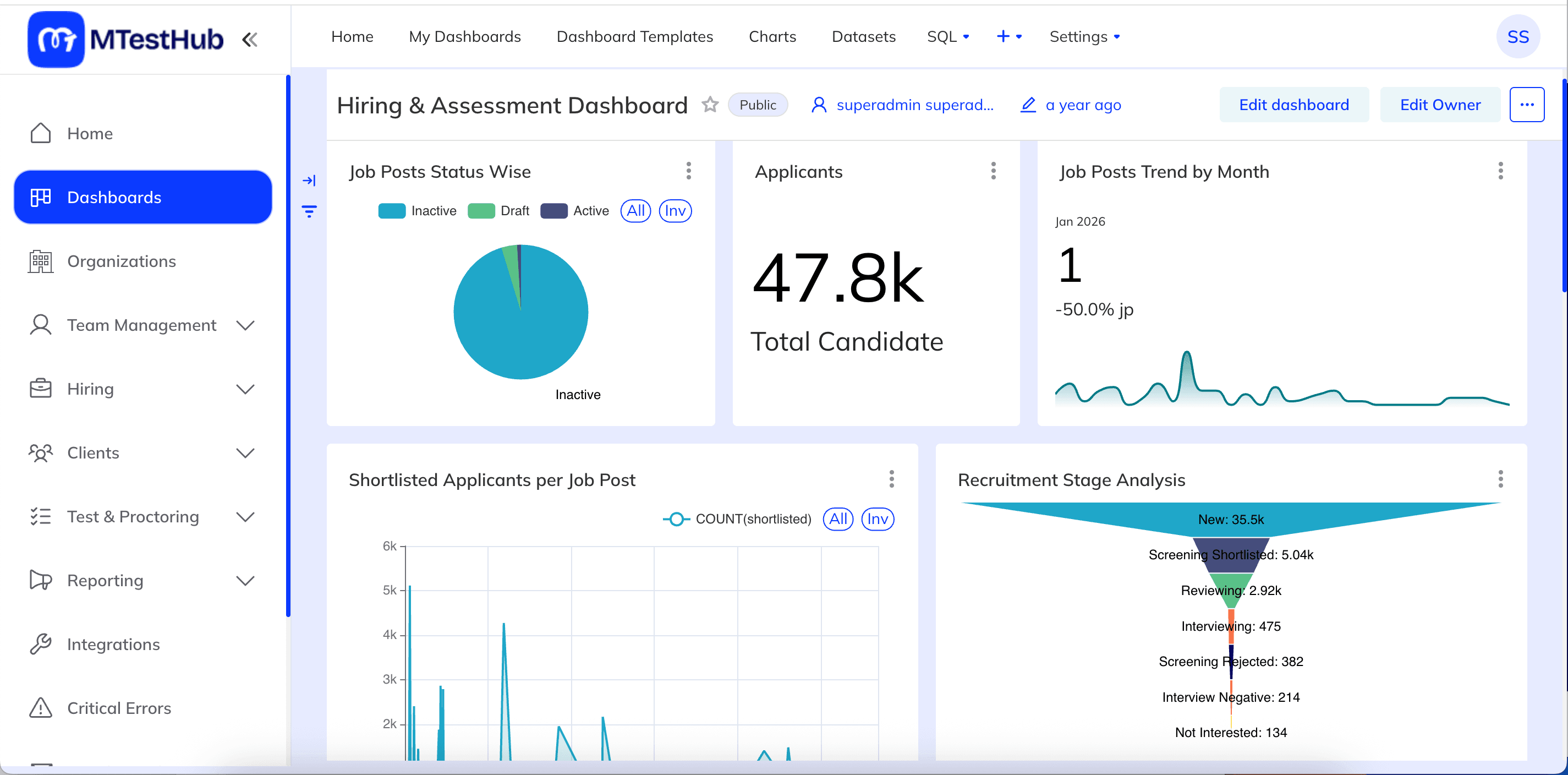Screen dimensions: 1568x775
Task: Click the Edit dashboard button
Action: pyautogui.click(x=1293, y=105)
